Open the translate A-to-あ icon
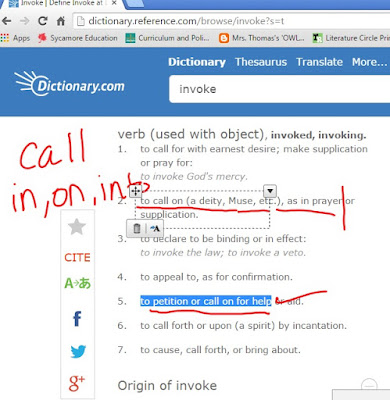Screen dimensions: 390x400 pyautogui.click(x=77, y=283)
